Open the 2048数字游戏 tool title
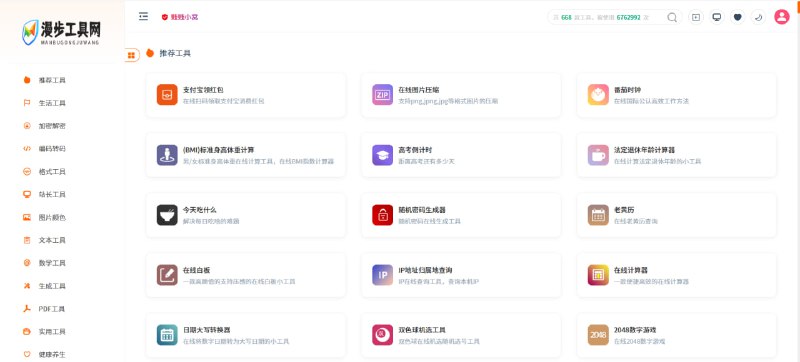 pyautogui.click(x=635, y=330)
